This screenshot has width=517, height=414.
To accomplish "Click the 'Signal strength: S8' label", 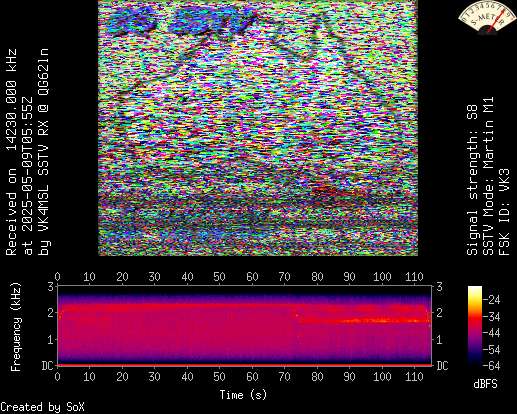I will [472, 180].
